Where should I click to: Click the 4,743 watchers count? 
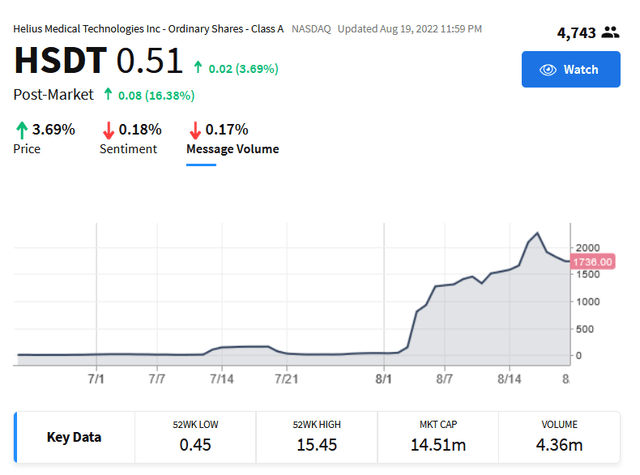[576, 33]
